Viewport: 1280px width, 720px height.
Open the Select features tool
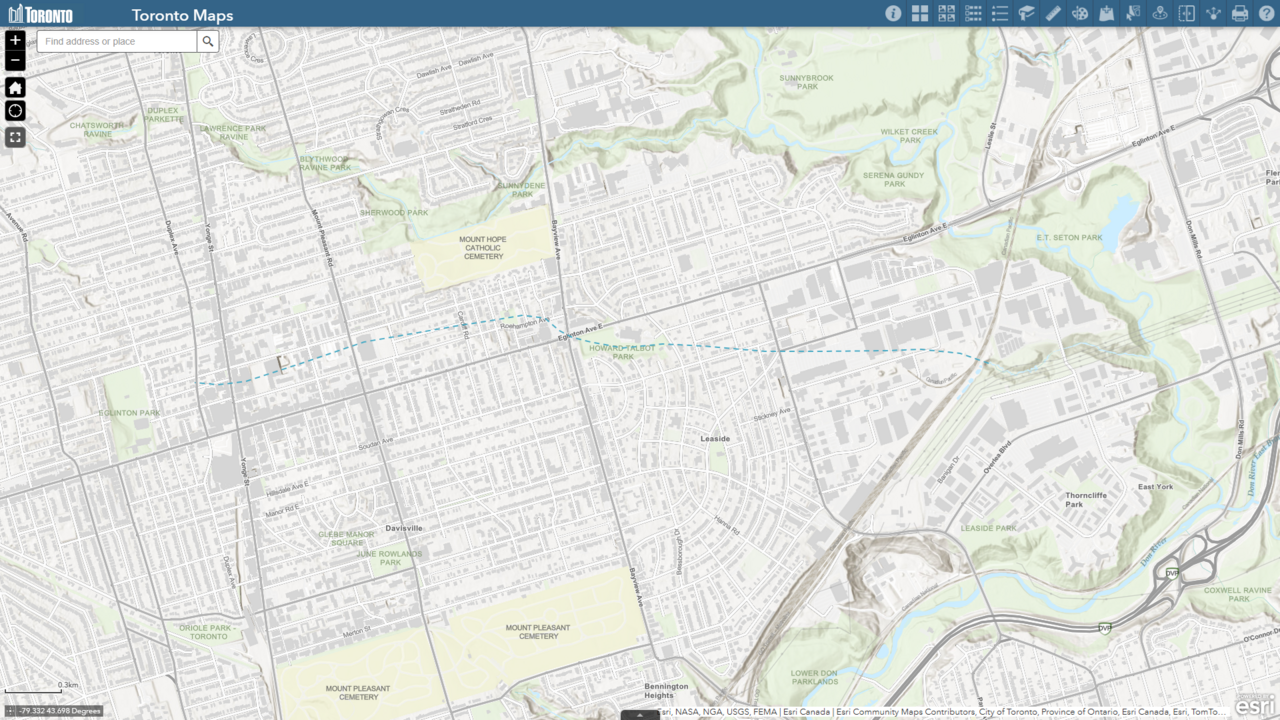1133,14
